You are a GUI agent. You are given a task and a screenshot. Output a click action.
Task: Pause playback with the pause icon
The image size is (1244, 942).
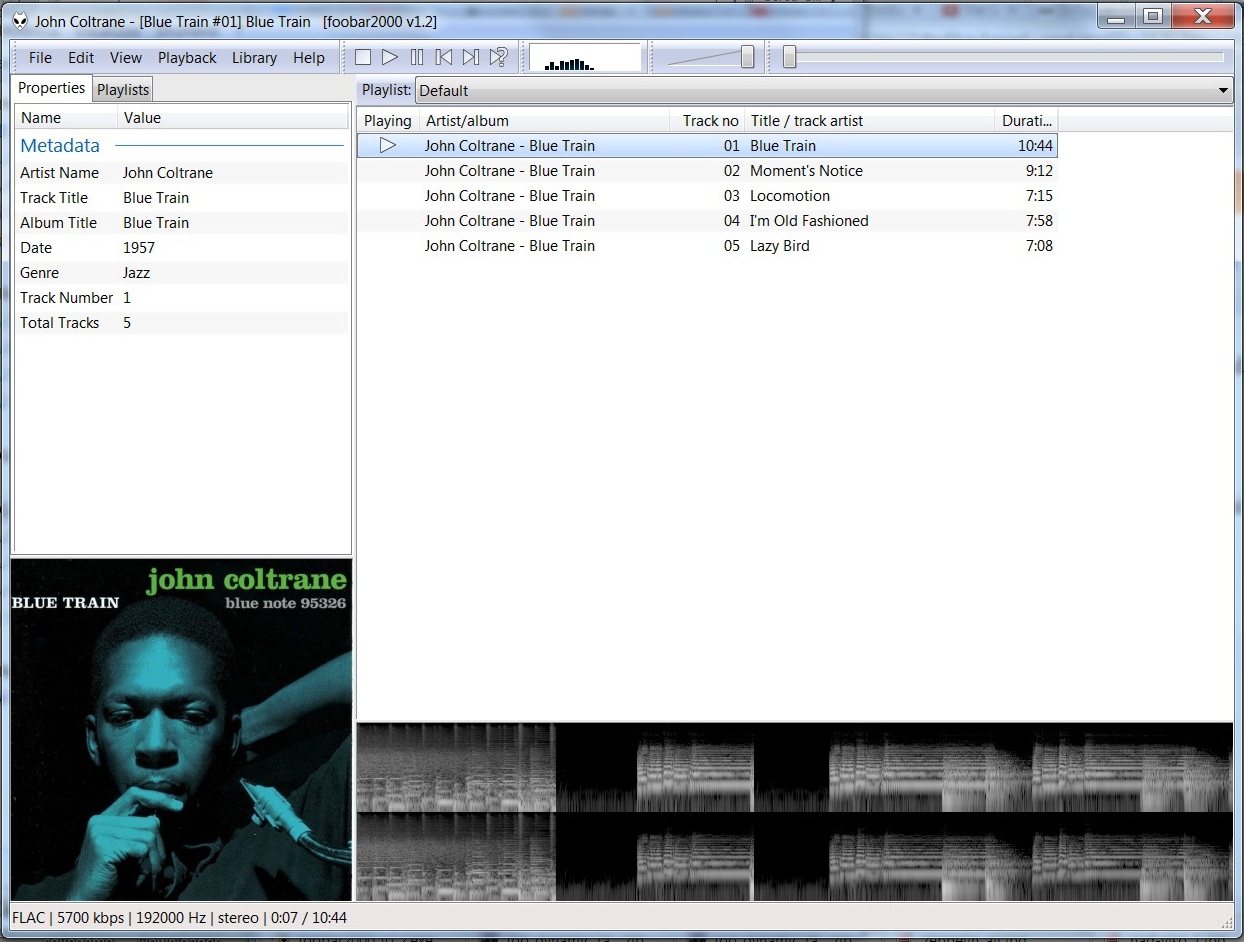coord(416,57)
